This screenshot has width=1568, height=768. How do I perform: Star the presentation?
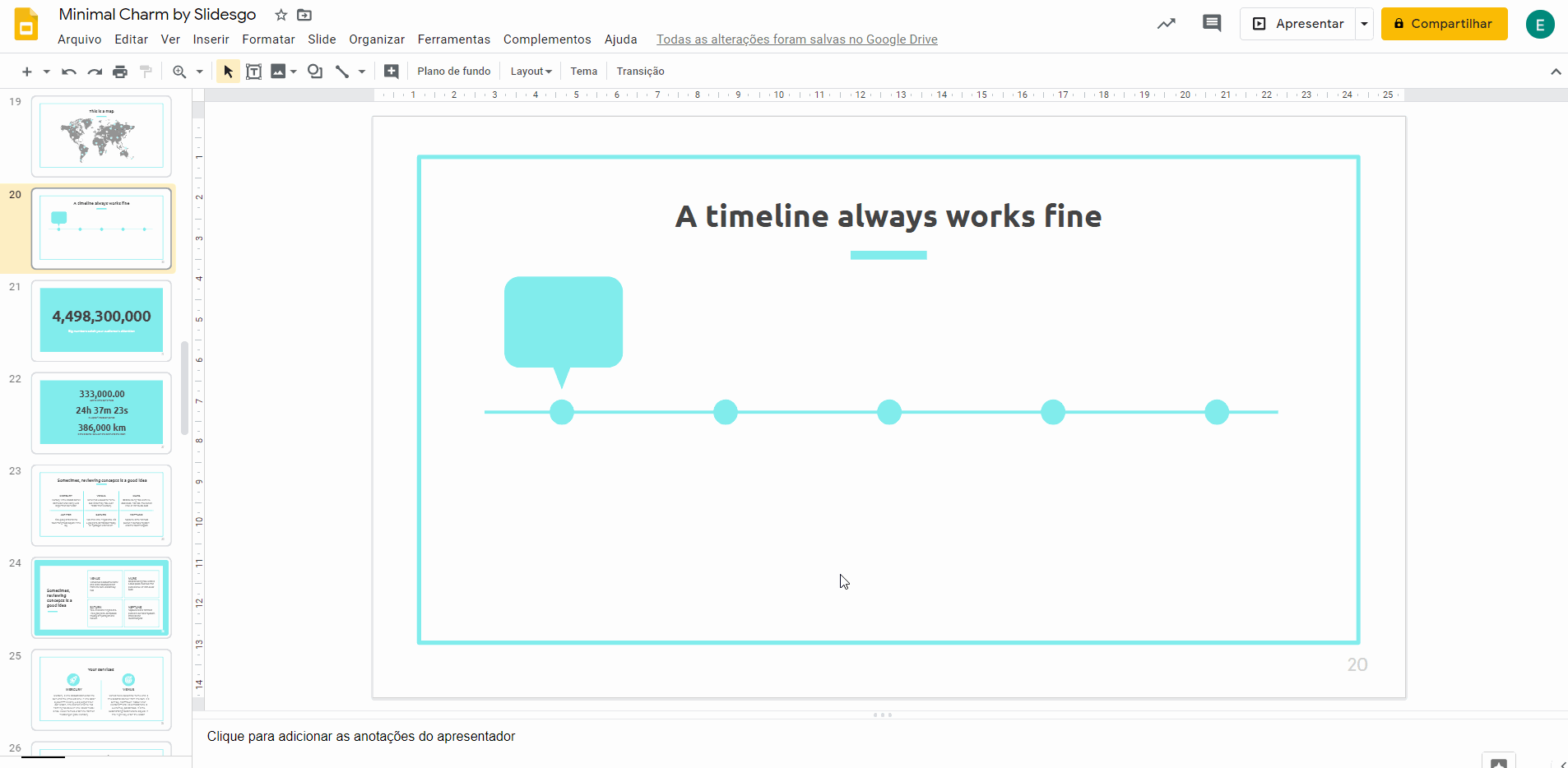tap(281, 15)
